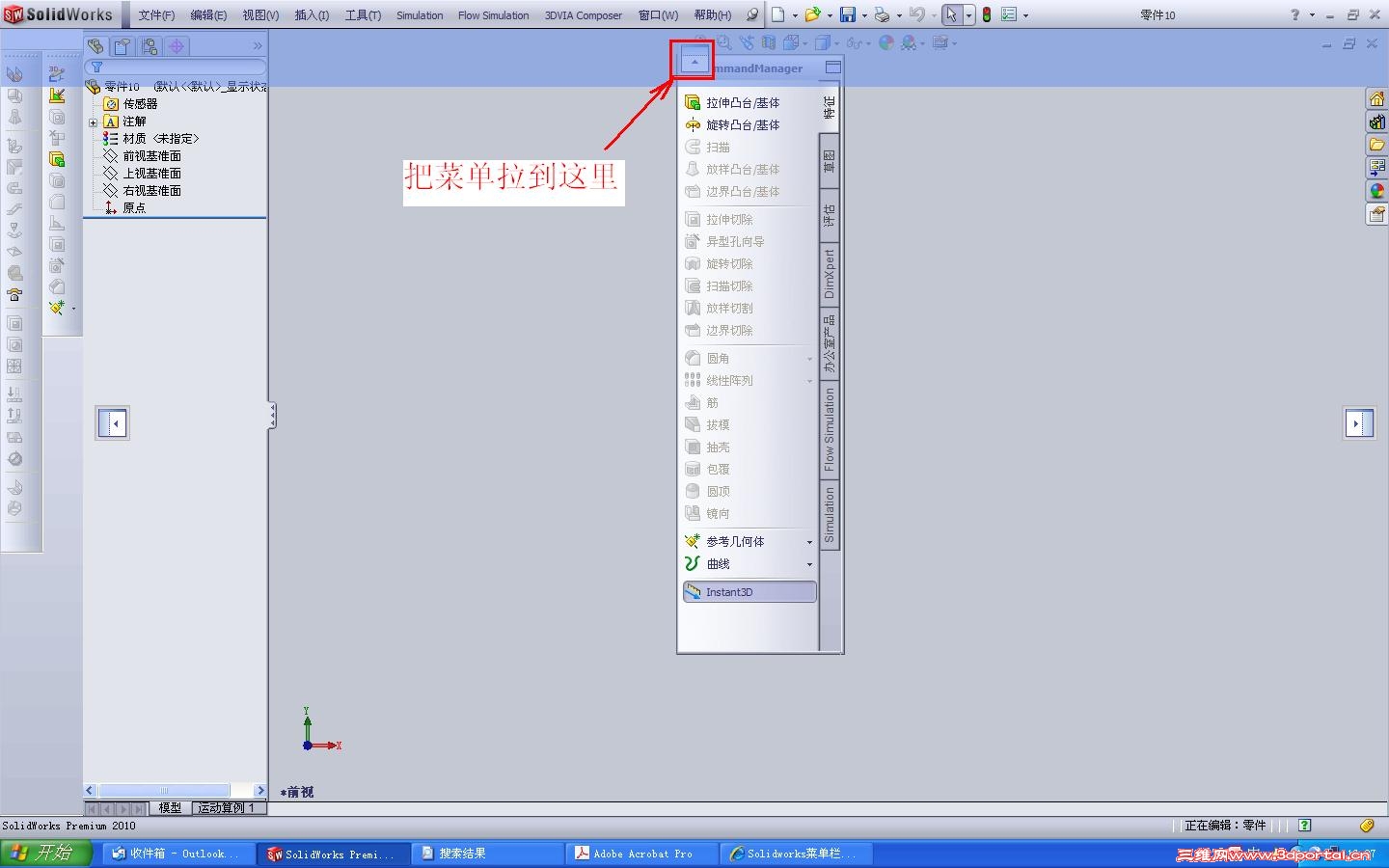Click the Open folder icon in top toolbar
This screenshot has height=868, width=1389.
812,14
